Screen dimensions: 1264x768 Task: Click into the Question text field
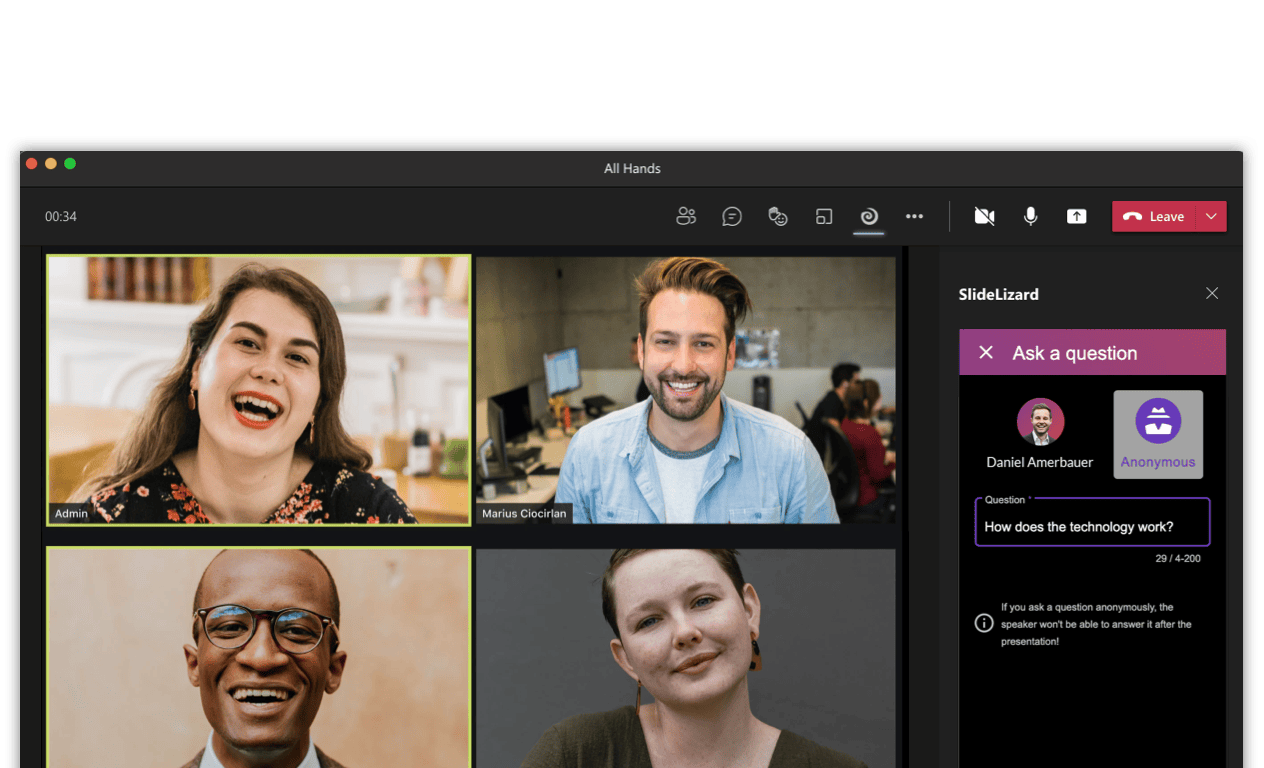1092,526
